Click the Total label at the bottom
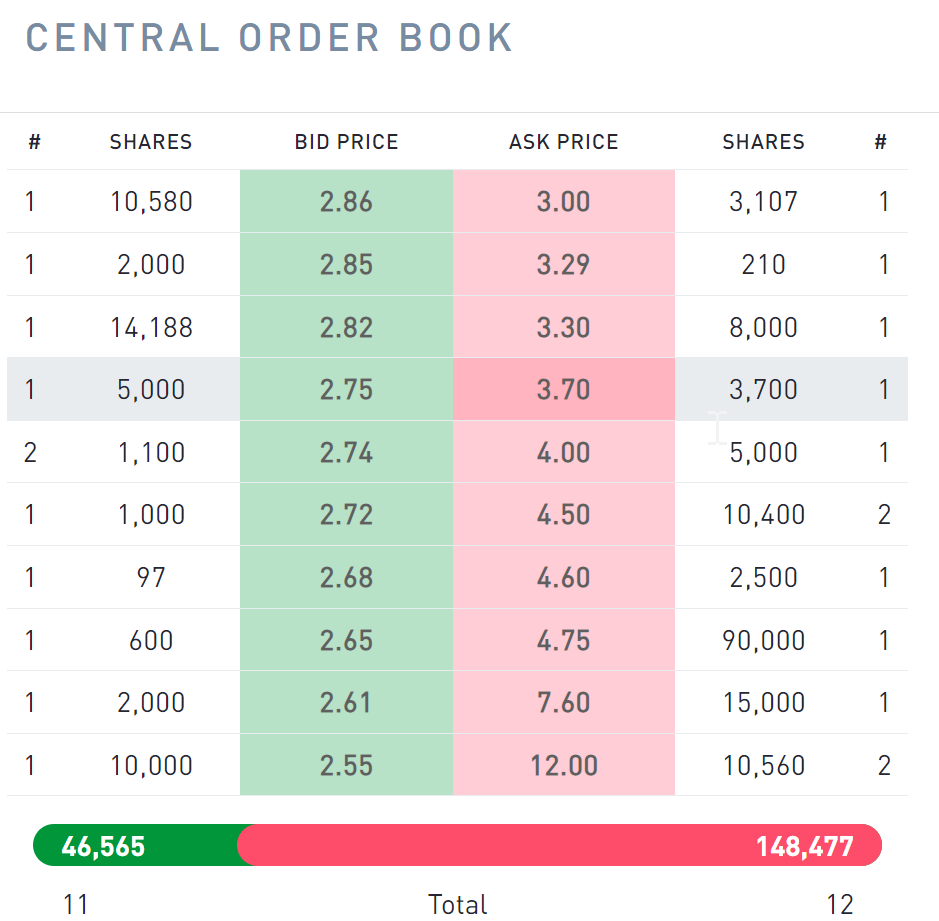The image size is (939, 921). click(x=457, y=905)
